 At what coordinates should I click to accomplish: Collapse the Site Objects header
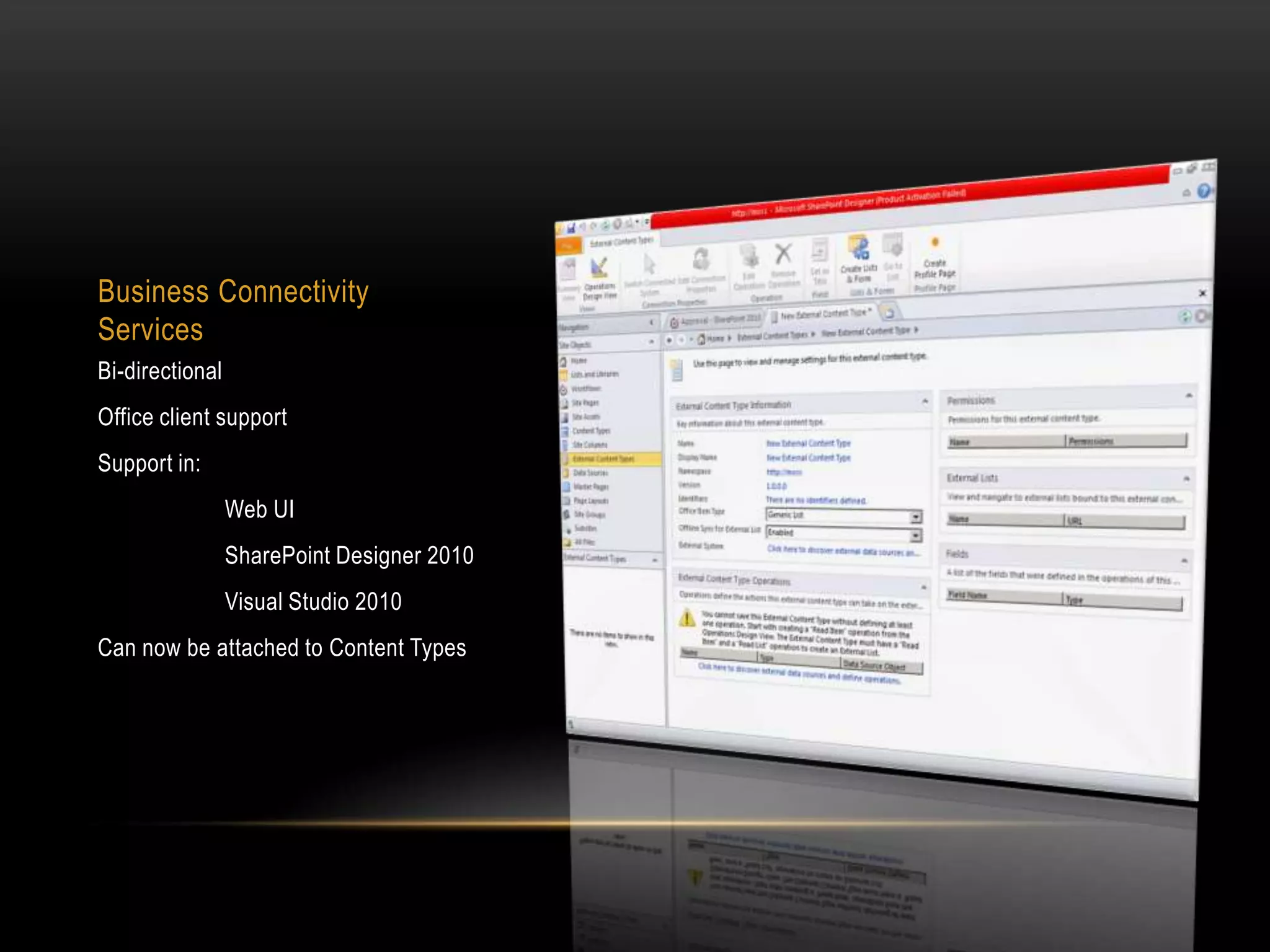click(x=651, y=342)
